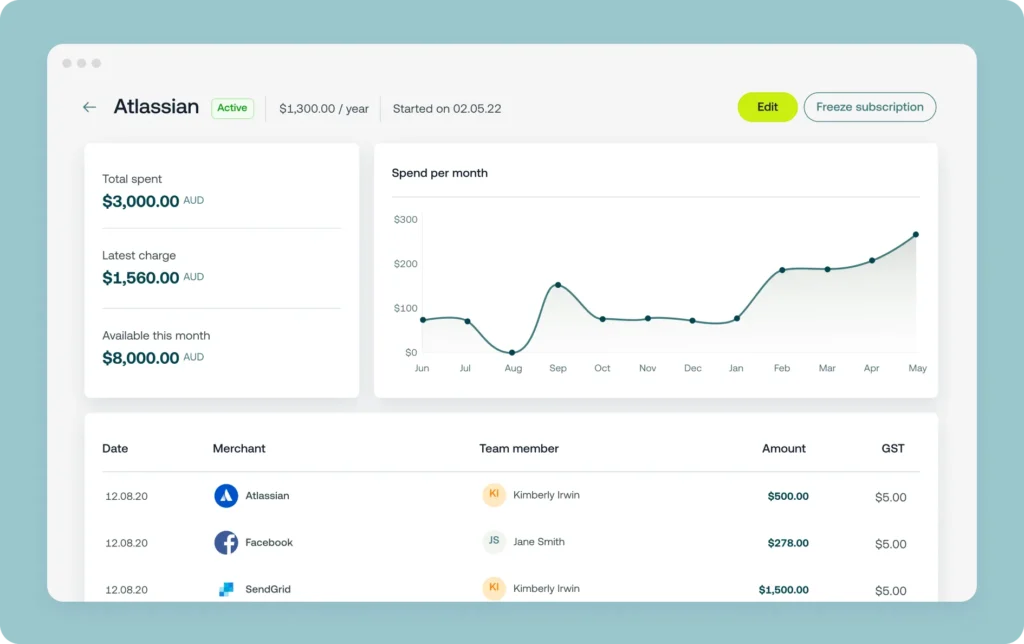
Task: Click the Spend per month heading
Action: (440, 173)
